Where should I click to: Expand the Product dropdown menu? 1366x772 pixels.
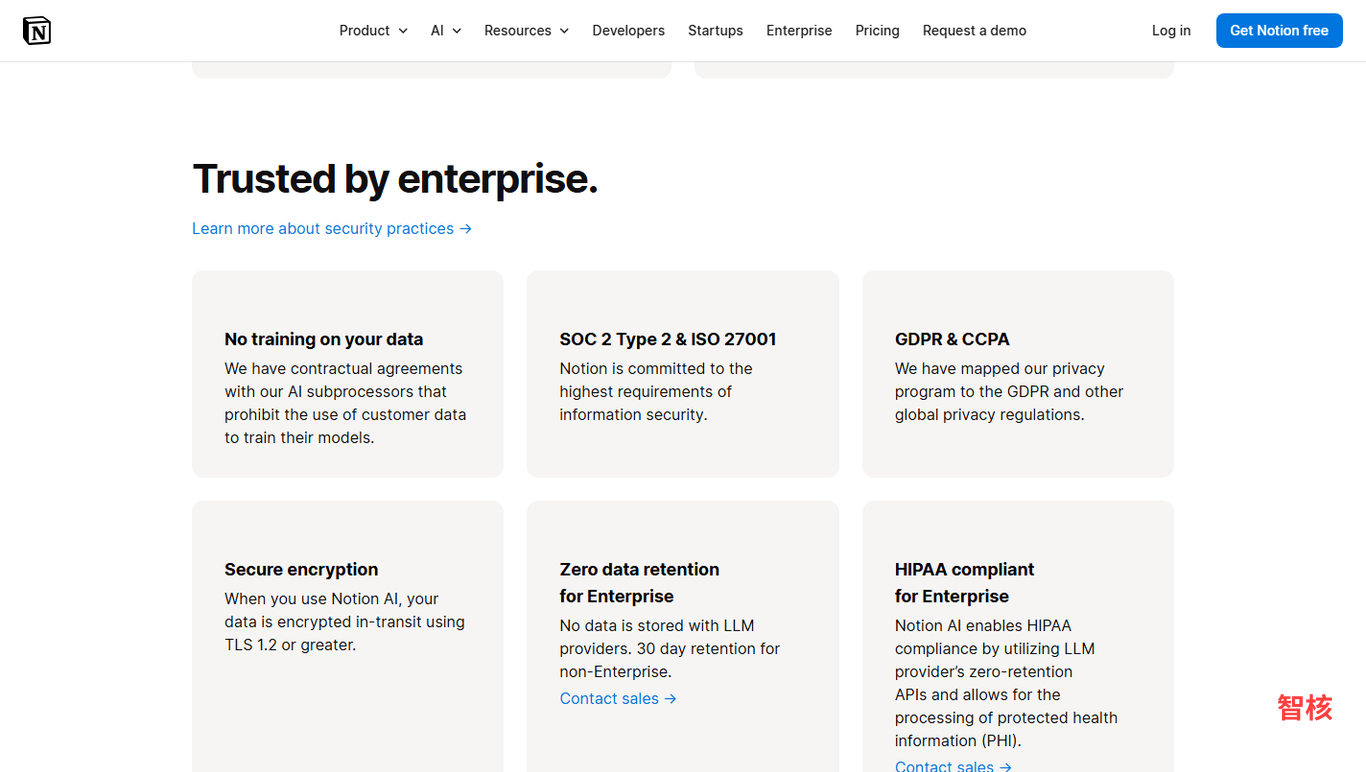click(x=373, y=31)
